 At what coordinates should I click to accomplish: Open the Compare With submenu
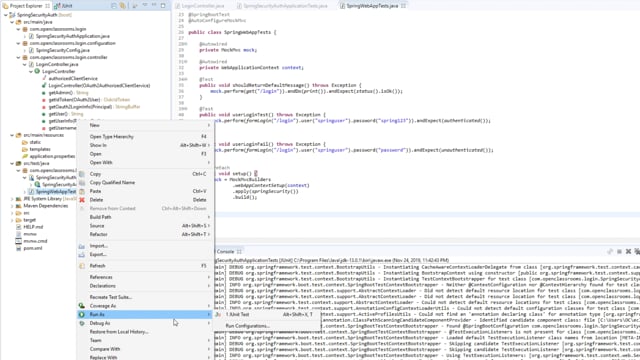point(145,349)
